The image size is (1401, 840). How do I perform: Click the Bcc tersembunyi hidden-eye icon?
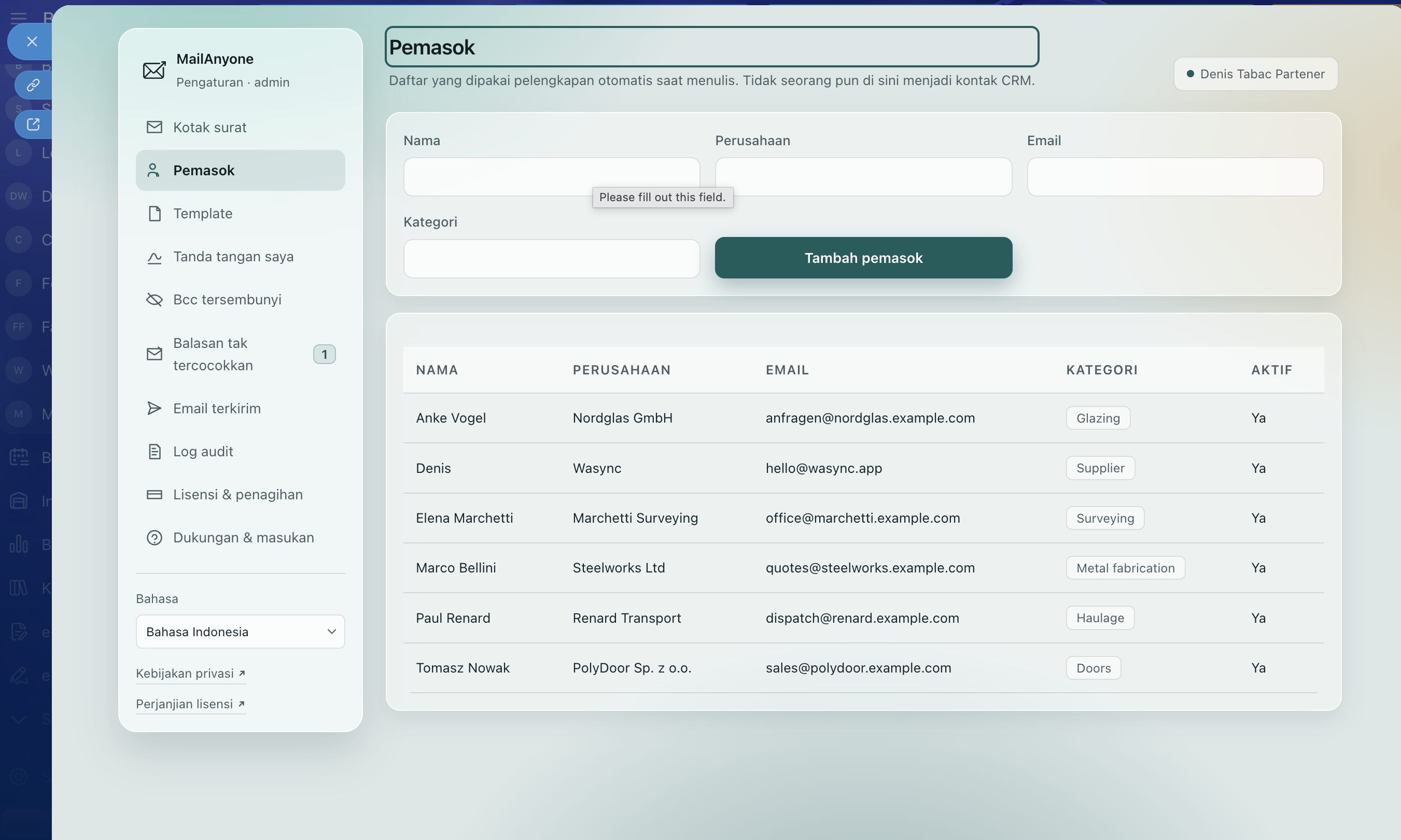click(x=154, y=299)
